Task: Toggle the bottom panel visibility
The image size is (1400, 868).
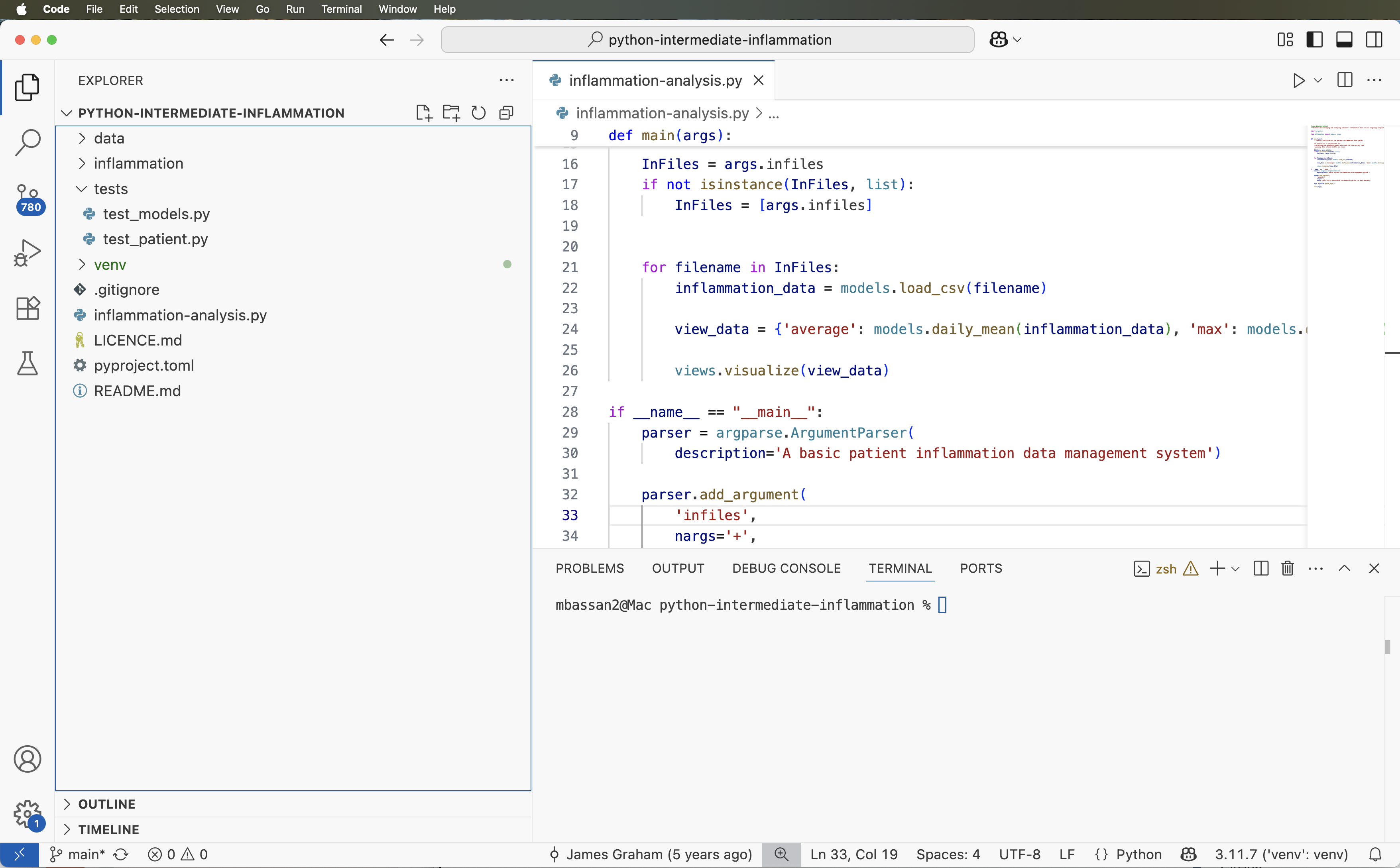Action: (1344, 39)
